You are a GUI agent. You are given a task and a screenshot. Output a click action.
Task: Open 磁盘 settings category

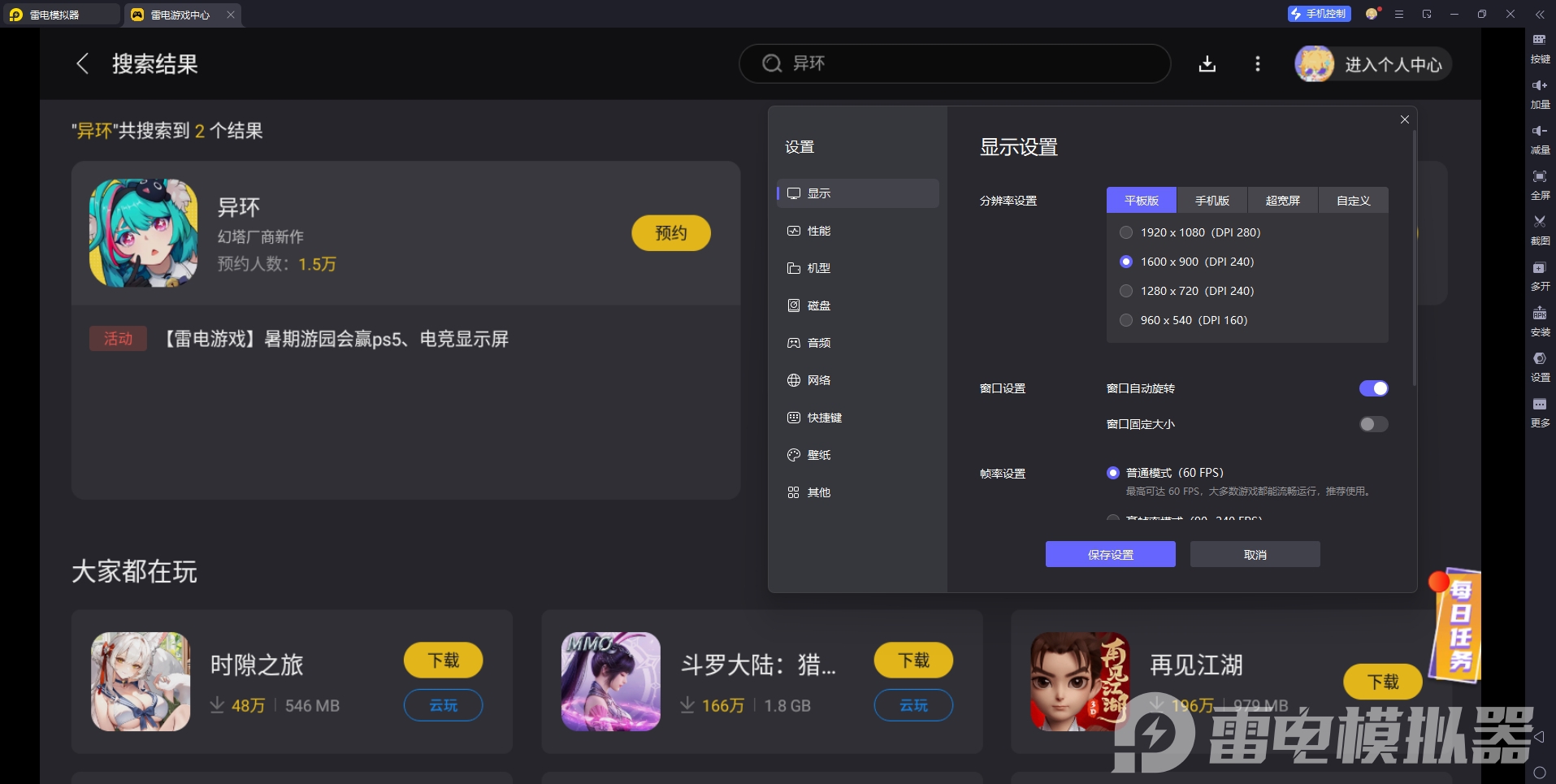tap(858, 305)
